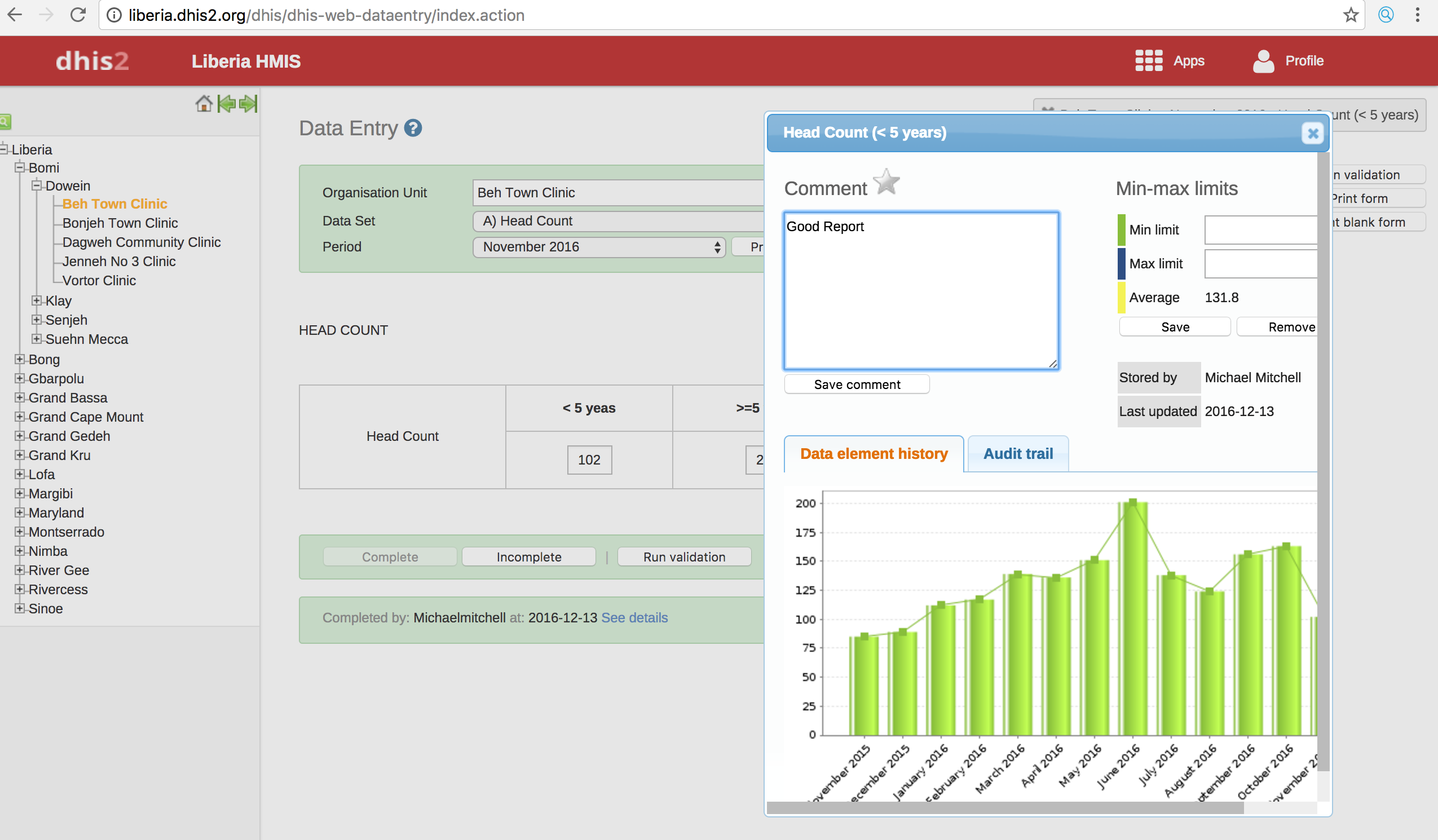
Task: Mark value for follow-up with star
Action: (x=886, y=183)
